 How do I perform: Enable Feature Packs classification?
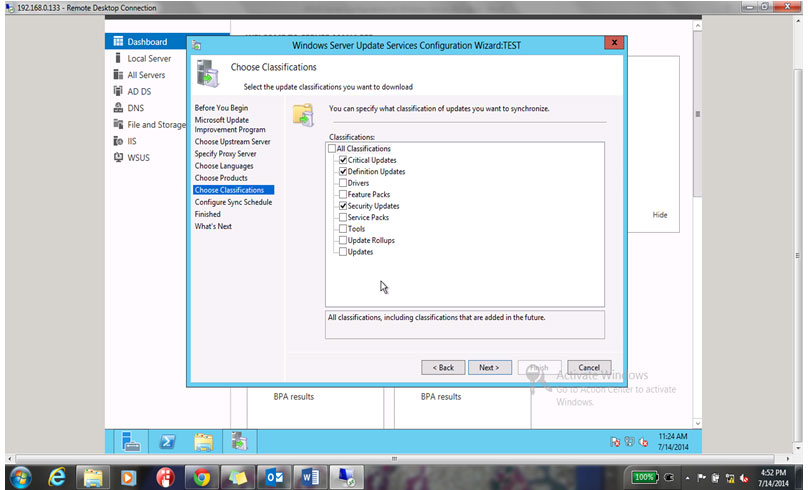coord(343,194)
